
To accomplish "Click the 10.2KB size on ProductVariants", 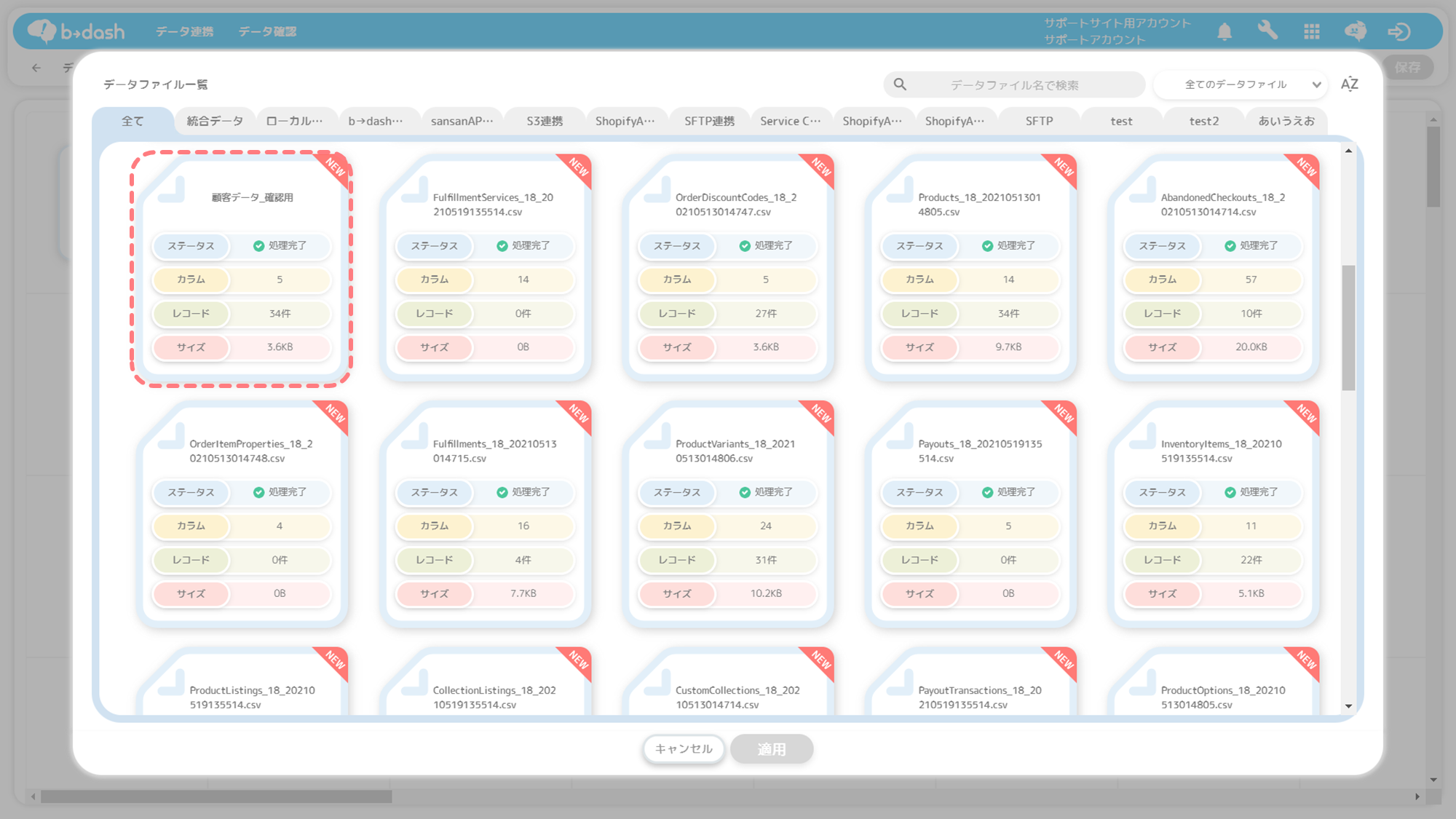I will tap(766, 593).
